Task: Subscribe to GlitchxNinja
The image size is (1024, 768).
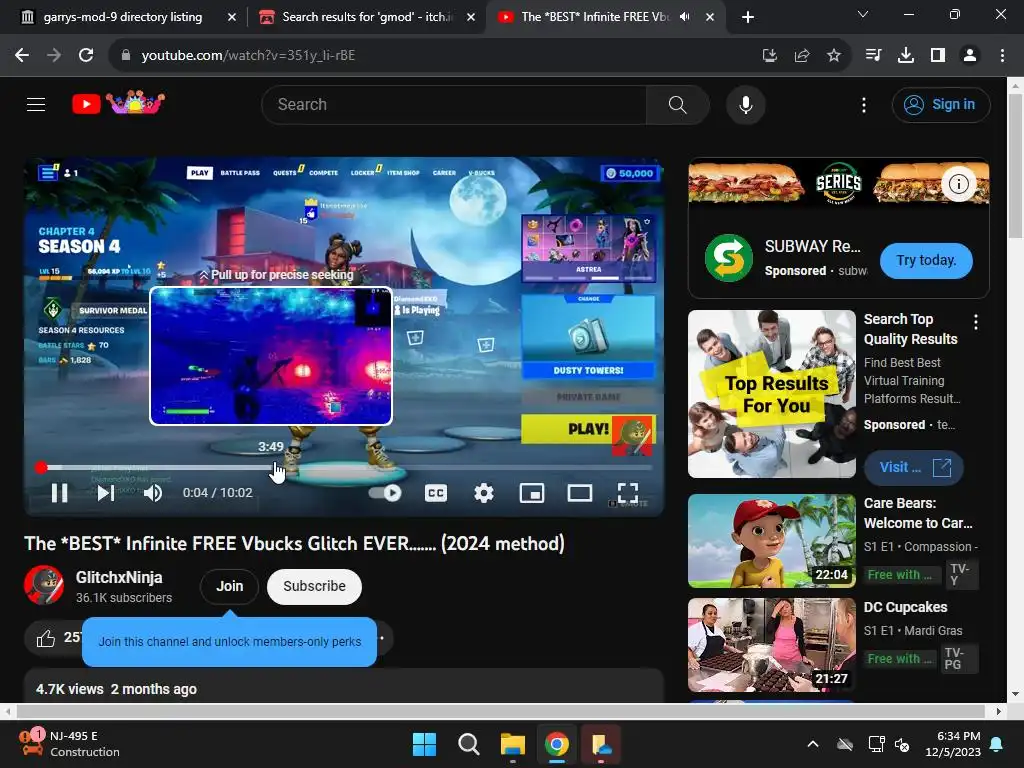Action: 314,586
